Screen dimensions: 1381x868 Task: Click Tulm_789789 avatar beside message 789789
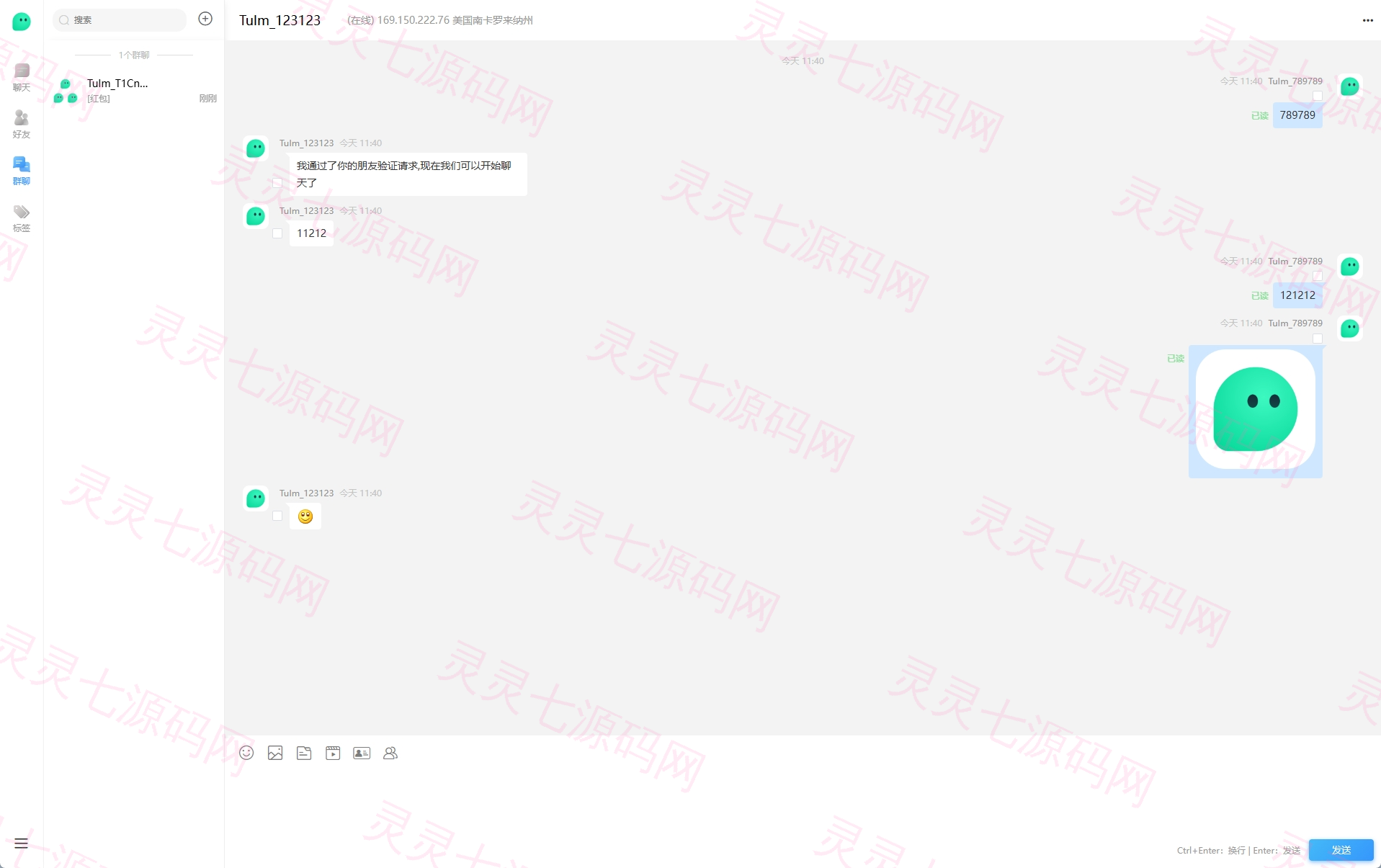[x=1349, y=86]
